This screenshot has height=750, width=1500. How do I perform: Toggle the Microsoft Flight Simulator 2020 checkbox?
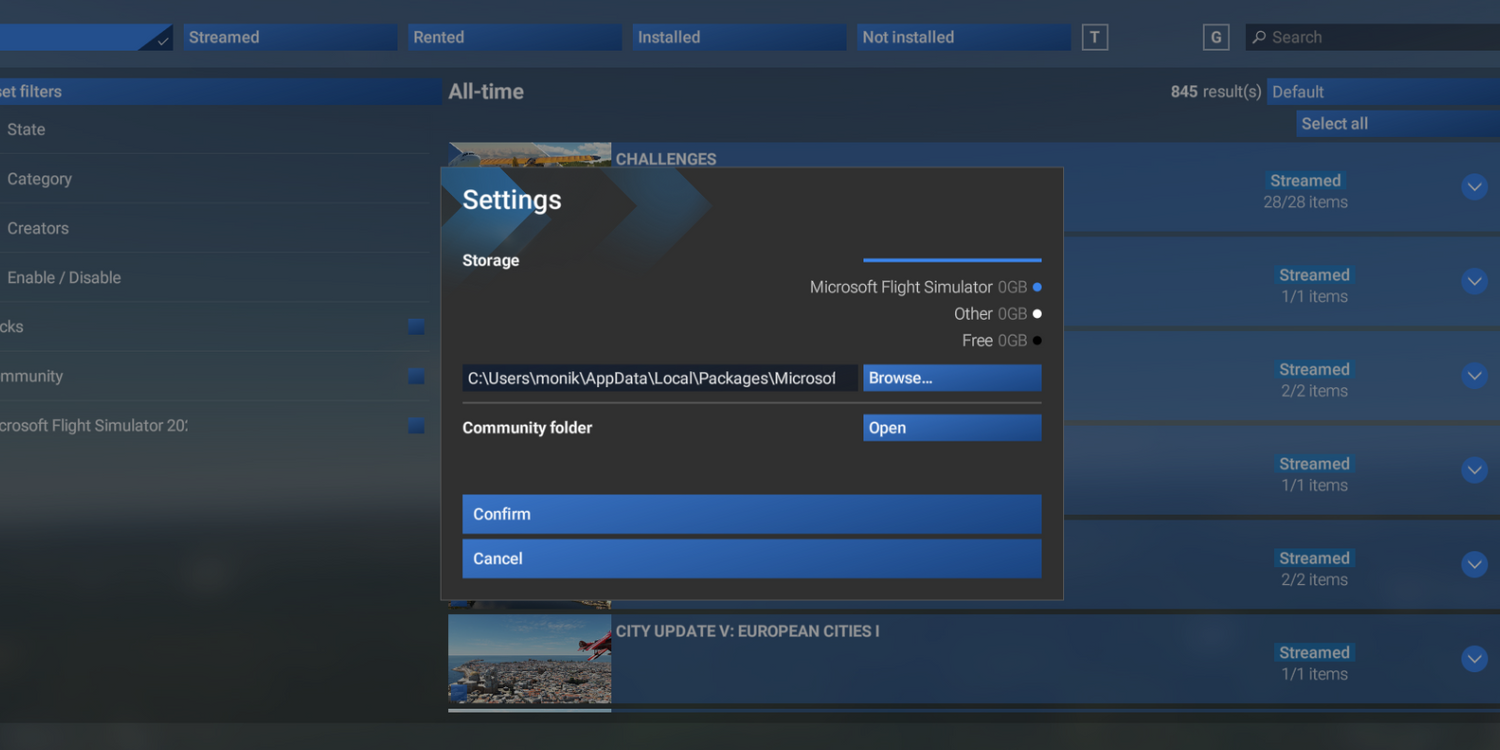click(415, 426)
